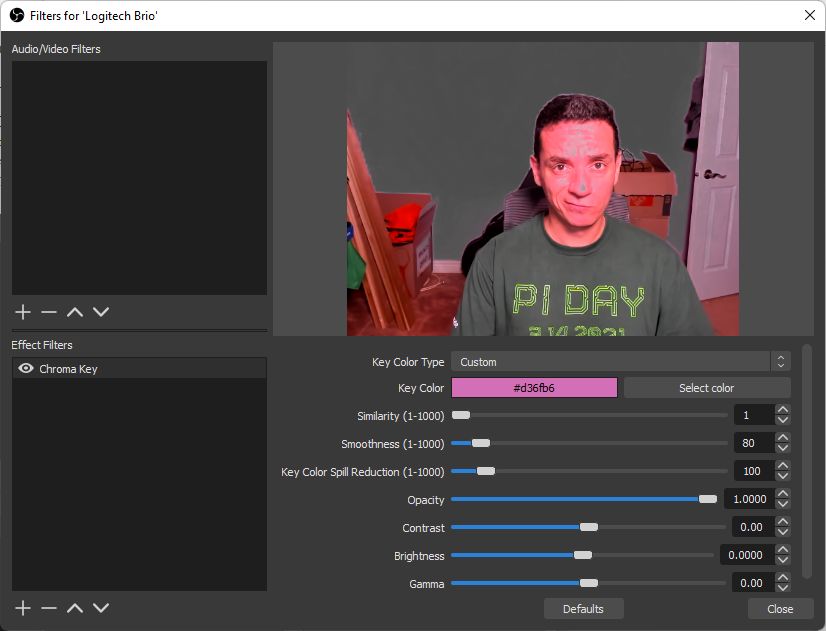The width and height of the screenshot is (826, 631).
Task: Add a new Audio/Video filter
Action: pos(22,312)
